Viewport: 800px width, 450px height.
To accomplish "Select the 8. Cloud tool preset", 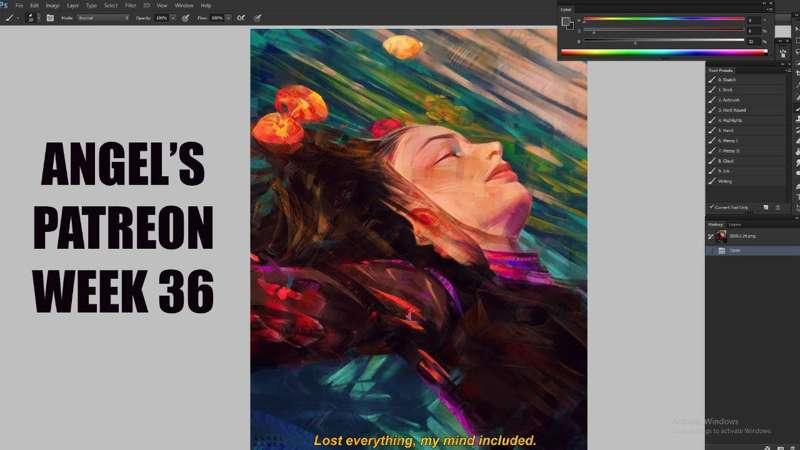I will click(746, 161).
